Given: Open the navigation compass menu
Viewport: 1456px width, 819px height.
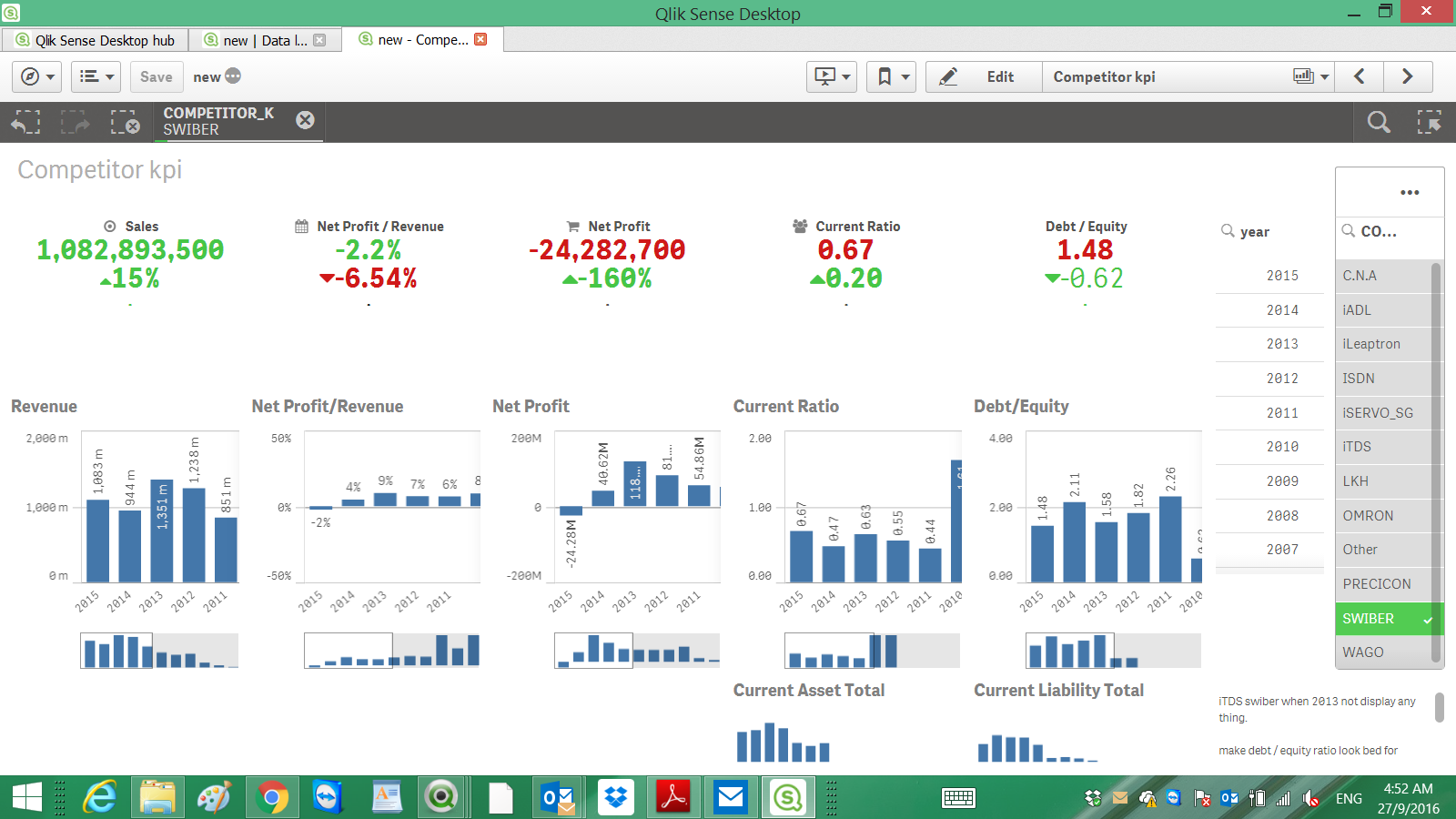Looking at the screenshot, I should pos(36,77).
